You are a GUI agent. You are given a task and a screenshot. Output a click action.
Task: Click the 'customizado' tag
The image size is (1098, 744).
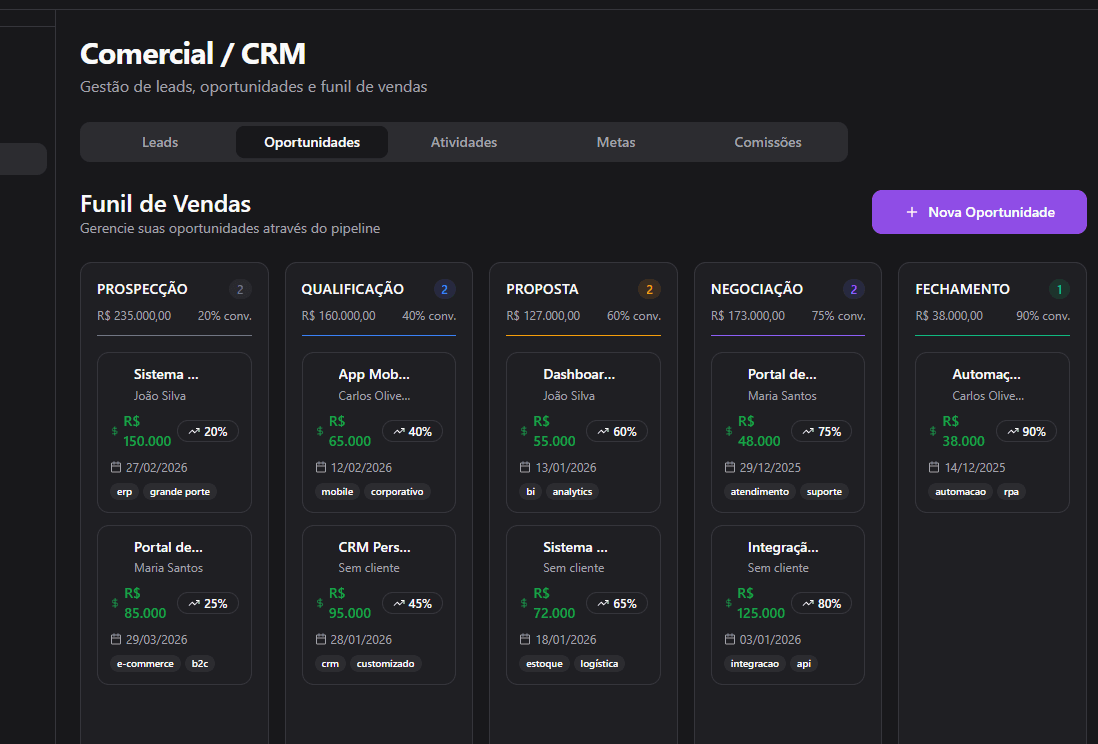(385, 663)
